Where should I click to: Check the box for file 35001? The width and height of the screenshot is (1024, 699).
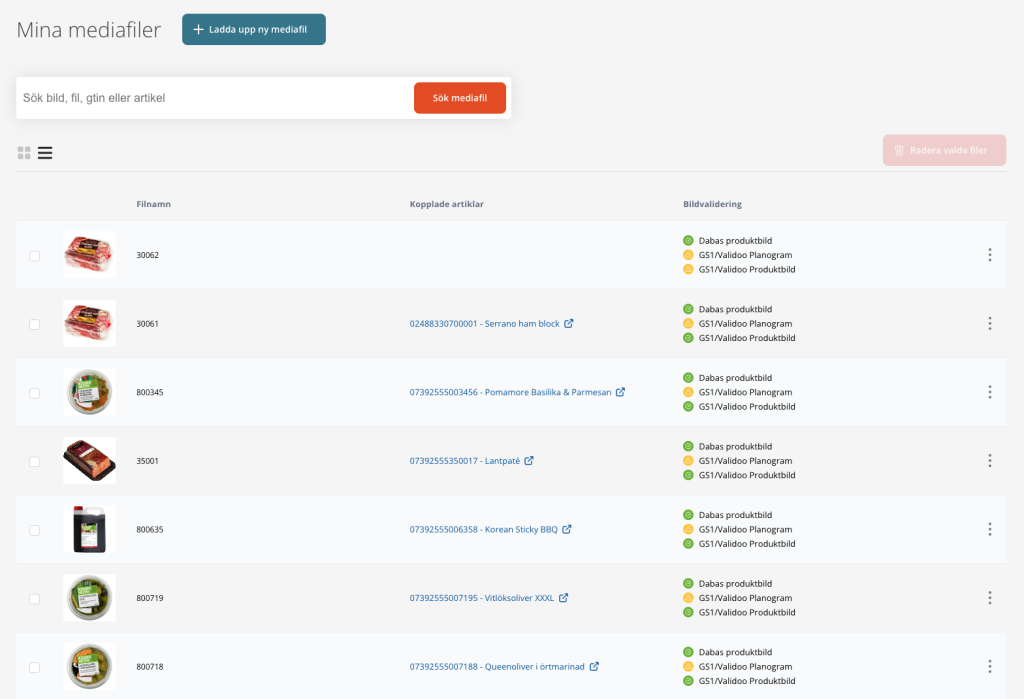(35, 462)
